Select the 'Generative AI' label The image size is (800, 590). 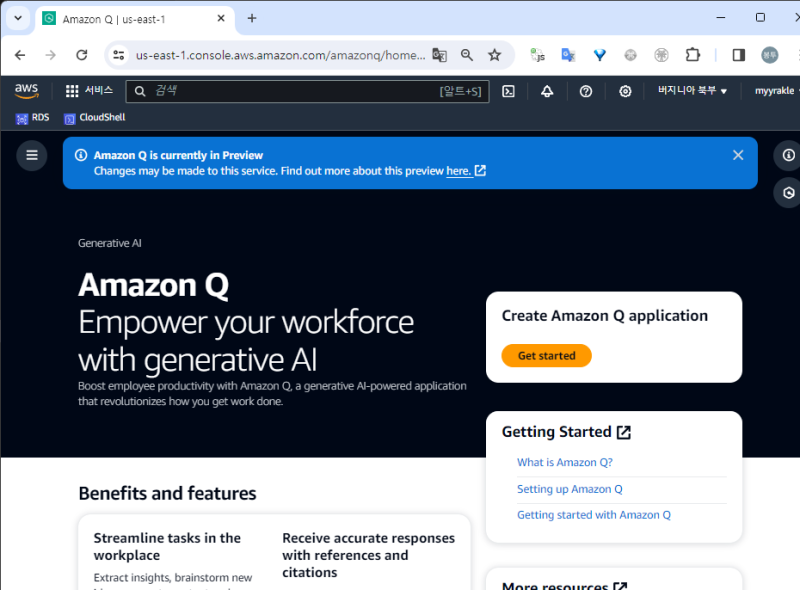click(x=110, y=243)
